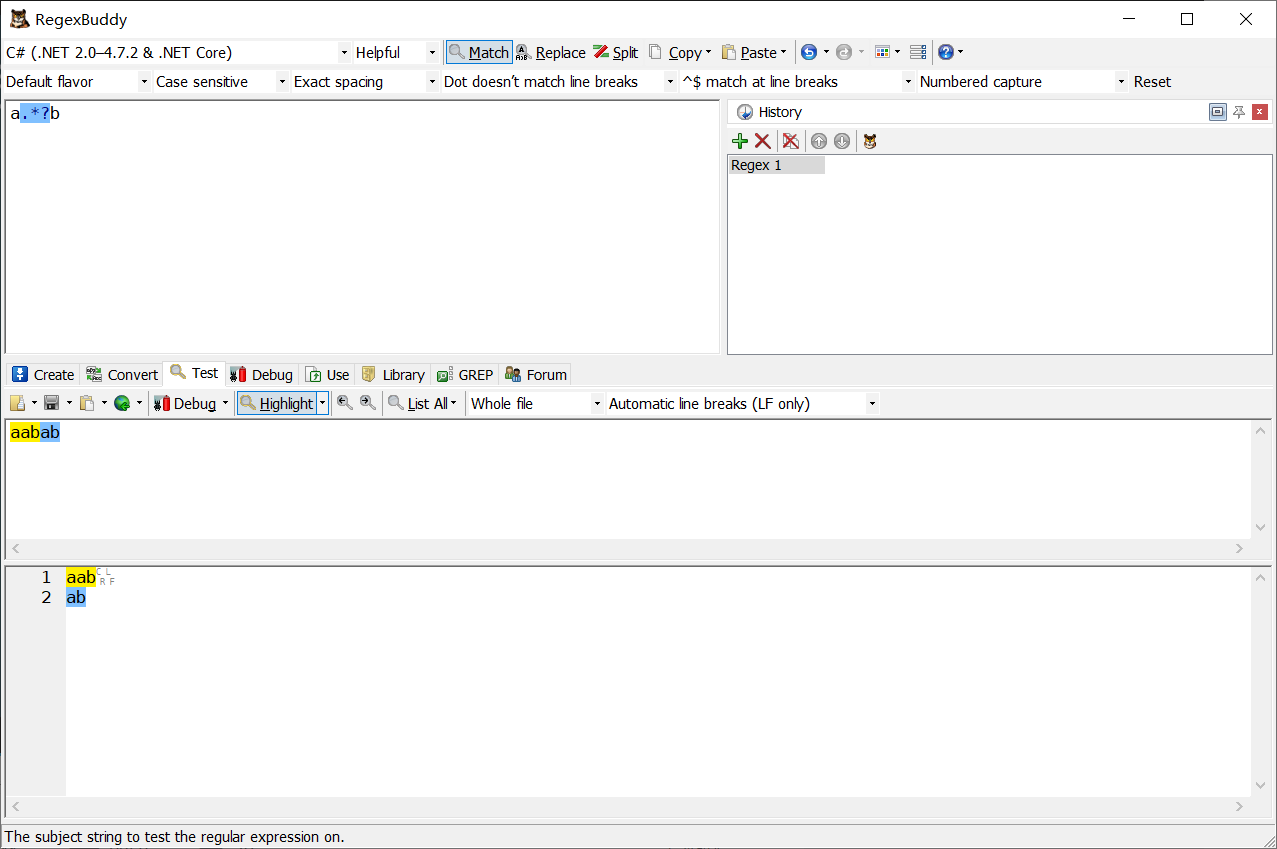This screenshot has width=1277, height=849.
Task: Close the History panel
Action: 1260,112
